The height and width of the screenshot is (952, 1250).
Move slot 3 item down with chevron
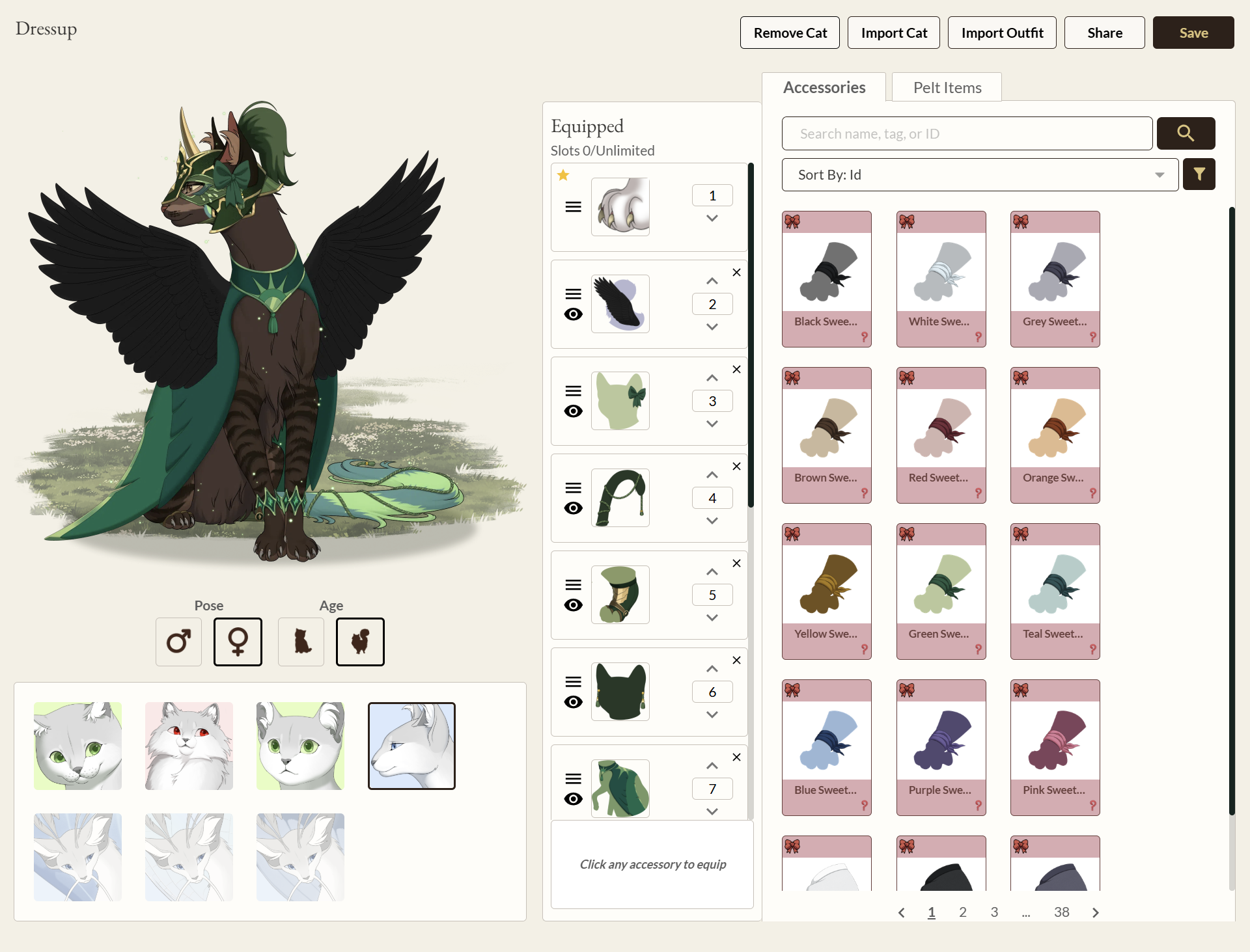click(712, 424)
